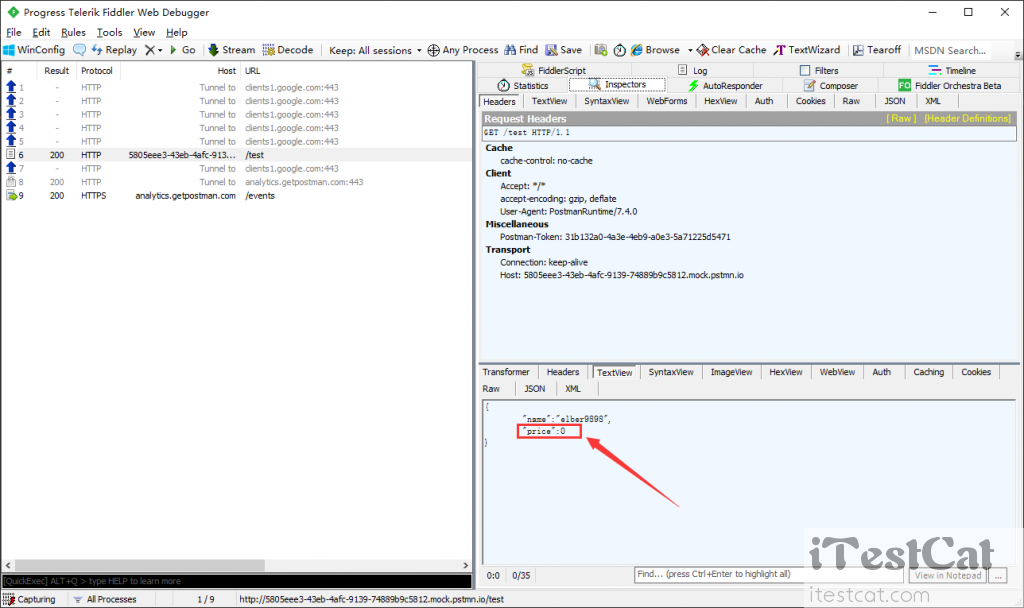1024x608 pixels.
Task: Open the File menu
Action: pyautogui.click(x=14, y=32)
